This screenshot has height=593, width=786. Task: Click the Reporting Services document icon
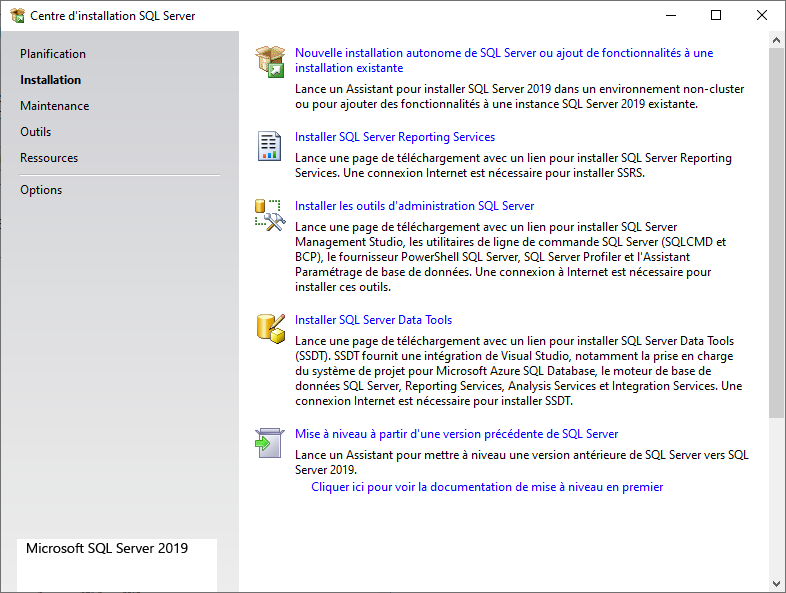[269, 146]
